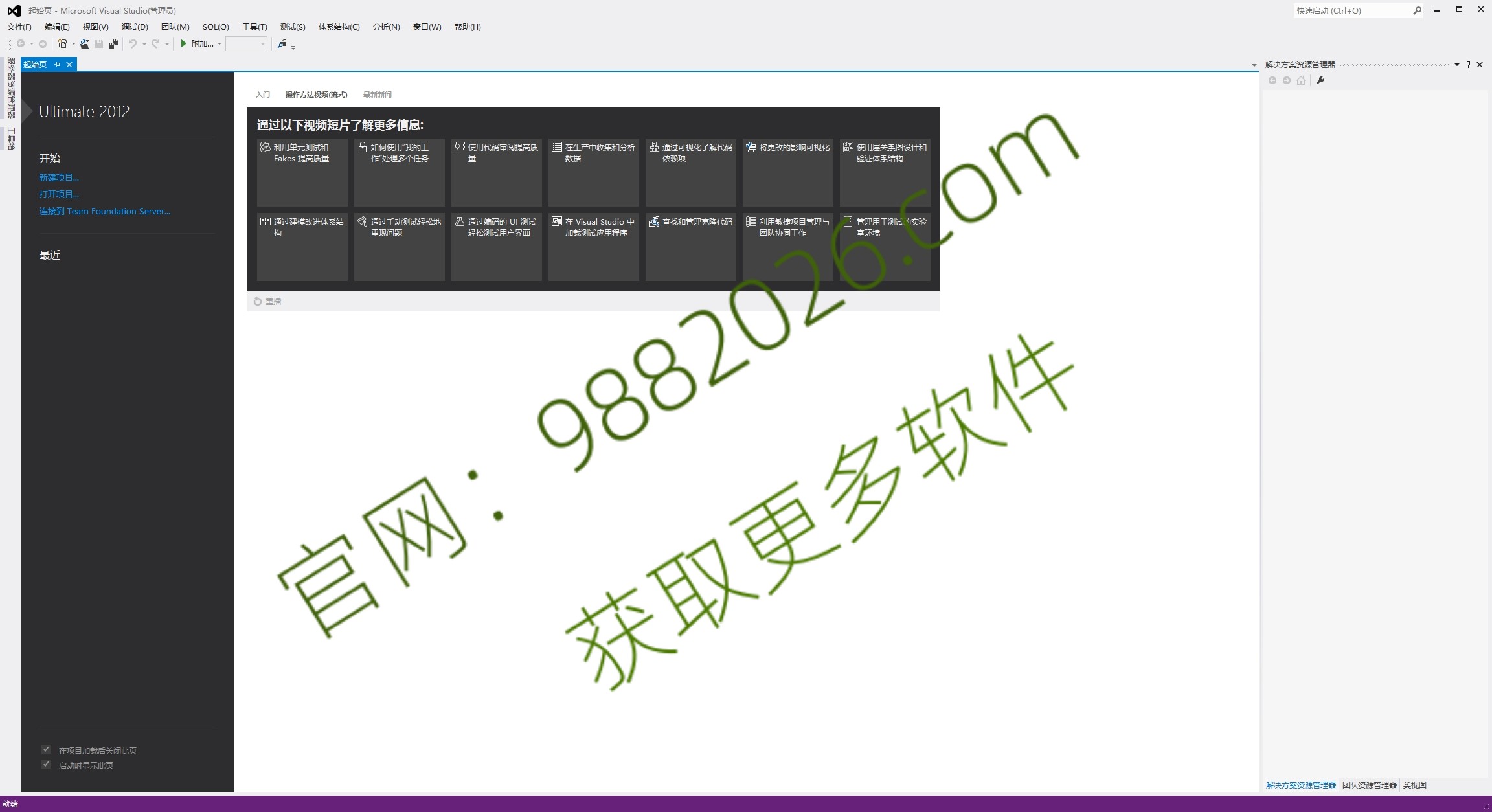
Task: Click the 重播 replay icon below the videos
Action: click(258, 301)
